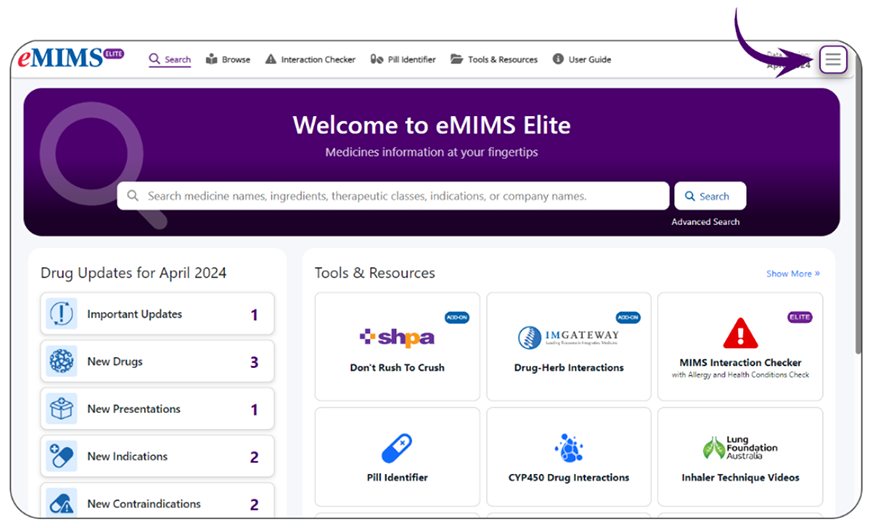This screenshot has height=528, width=870.
Task: Click the 'Tools & Resources' section heading
Action: (x=375, y=273)
